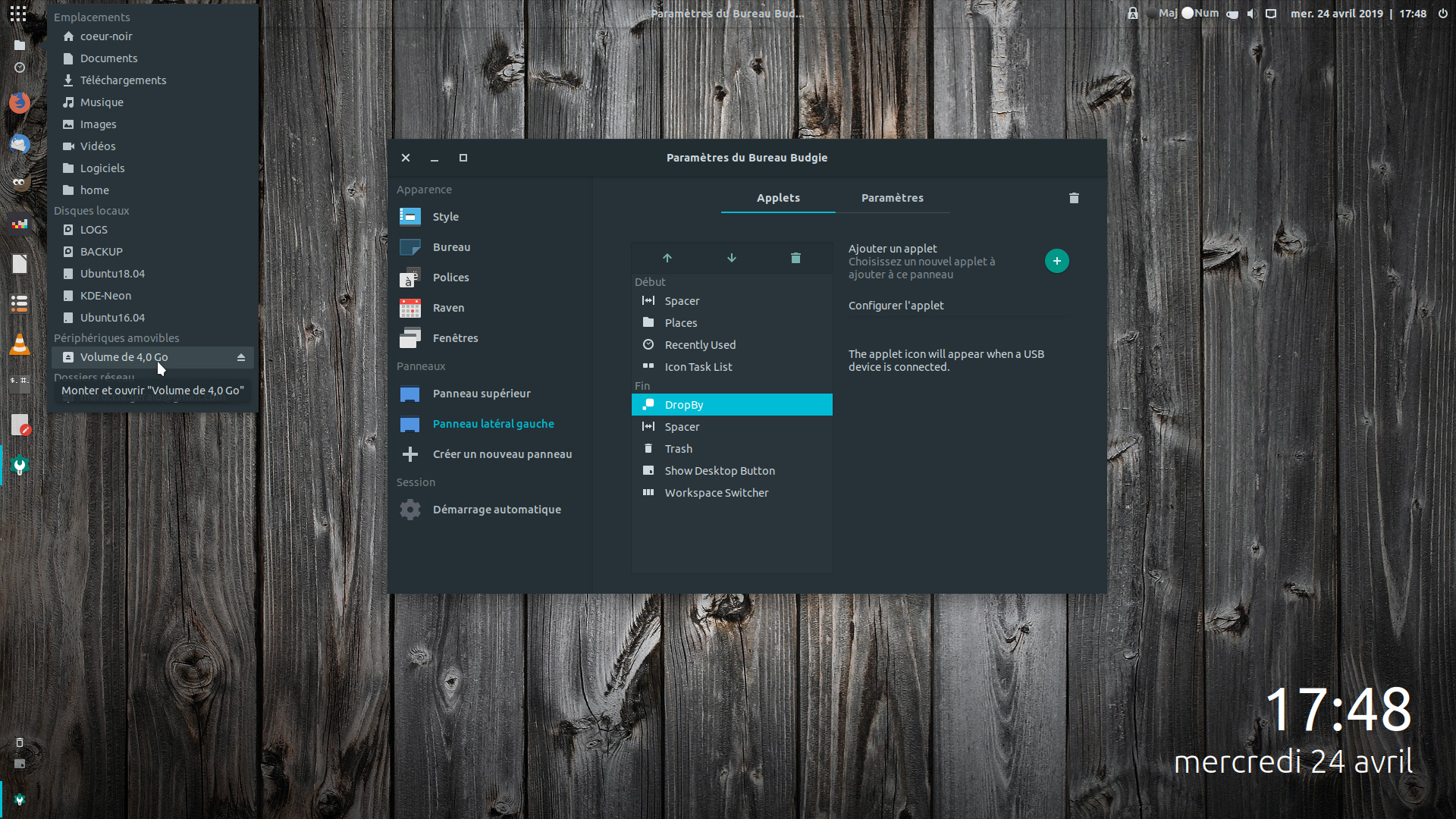This screenshot has width=1456, height=819.
Task: Move the applet down with the arrow icon
Action: click(x=732, y=259)
